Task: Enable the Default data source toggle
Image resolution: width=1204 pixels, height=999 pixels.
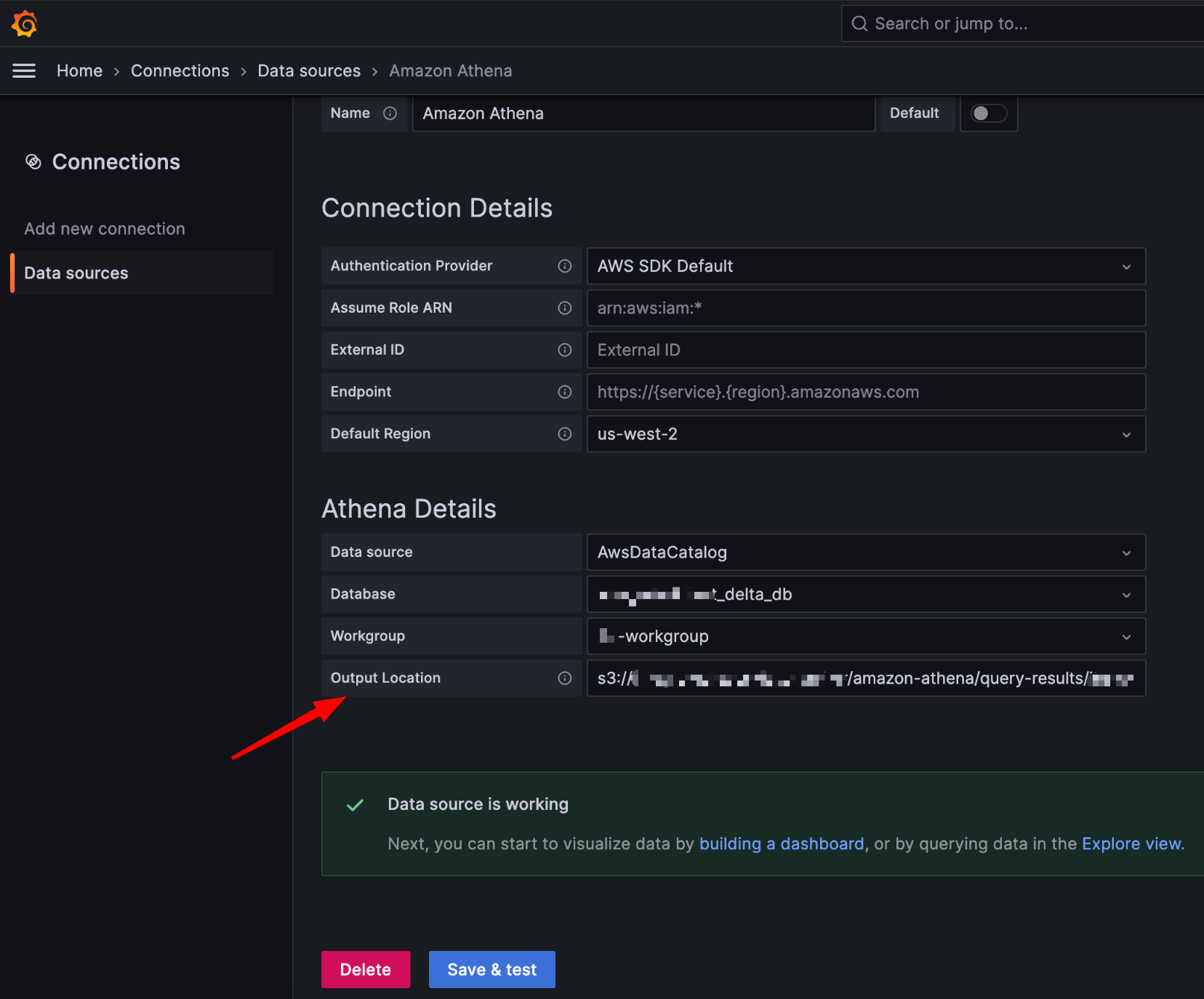Action: coord(988,113)
